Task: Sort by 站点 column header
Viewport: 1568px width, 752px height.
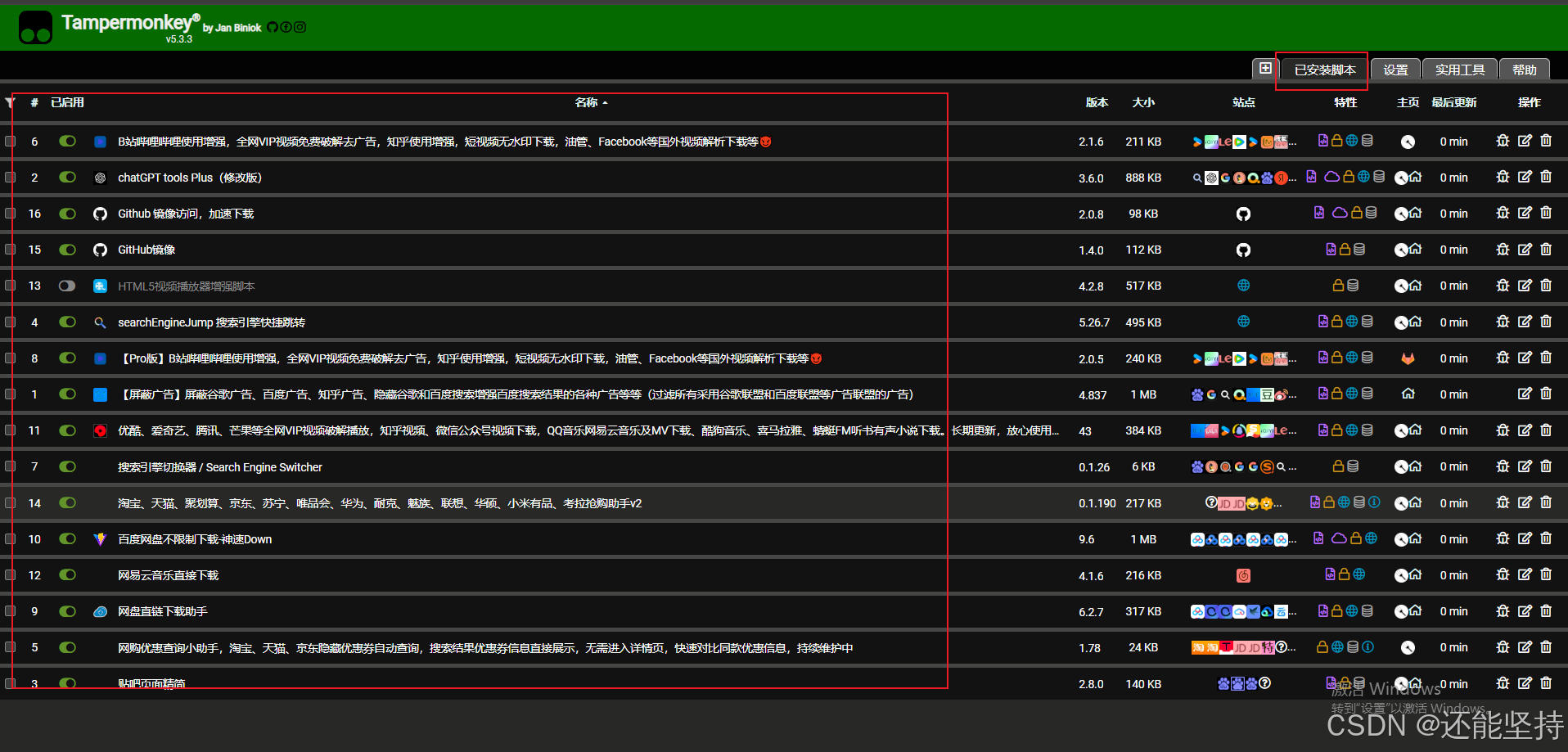Action: coord(1243,102)
